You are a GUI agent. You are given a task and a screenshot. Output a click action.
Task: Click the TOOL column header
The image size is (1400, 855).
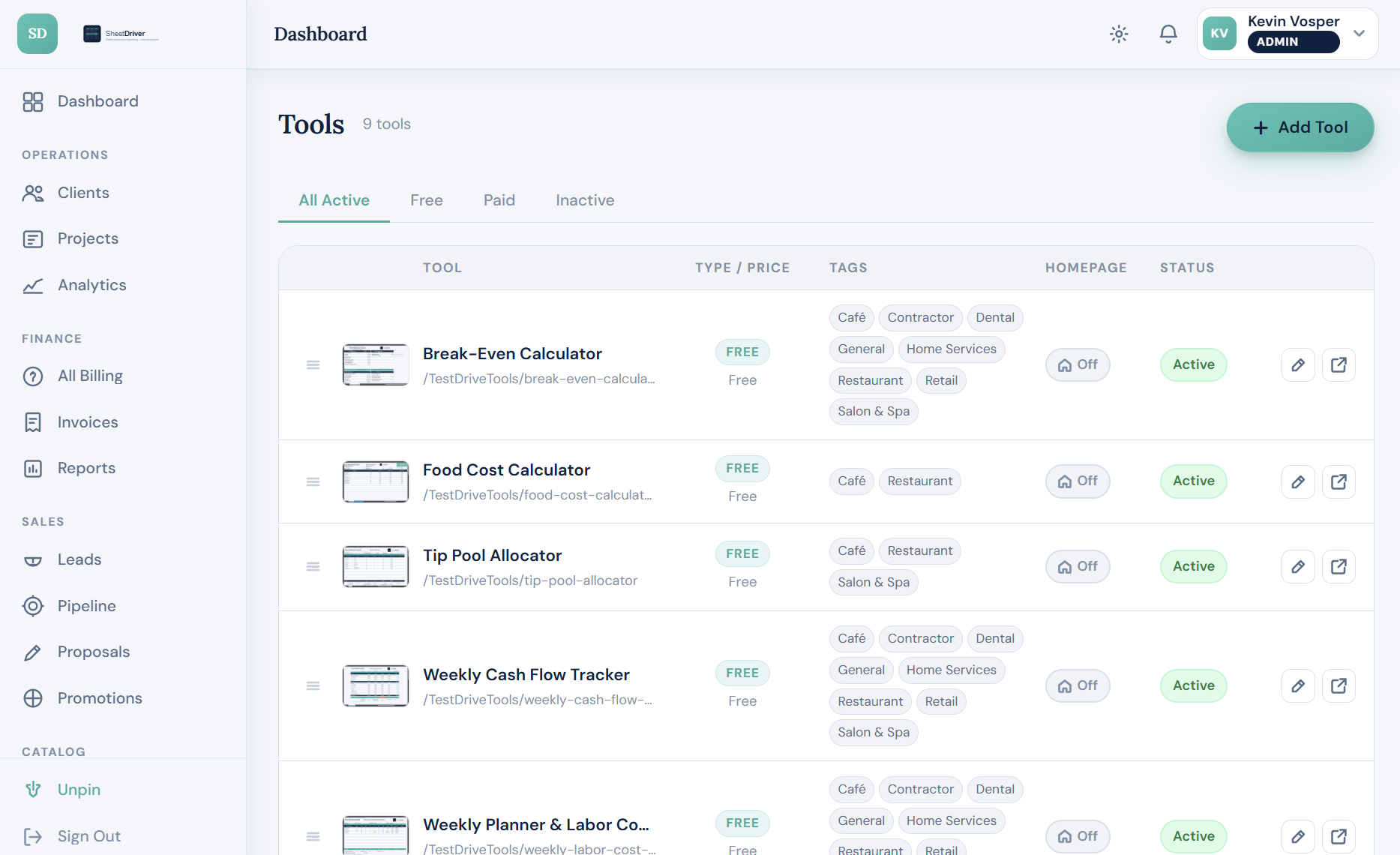click(x=442, y=268)
